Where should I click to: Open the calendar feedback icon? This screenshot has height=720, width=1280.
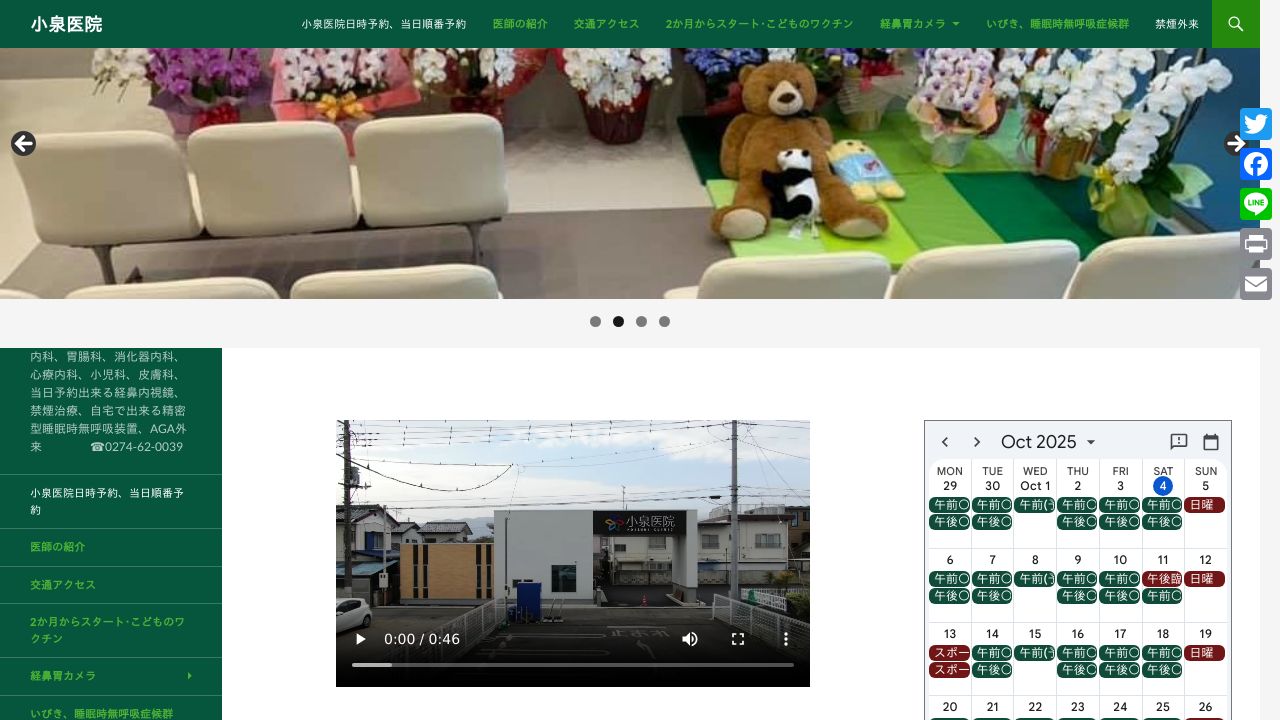pos(1179,442)
